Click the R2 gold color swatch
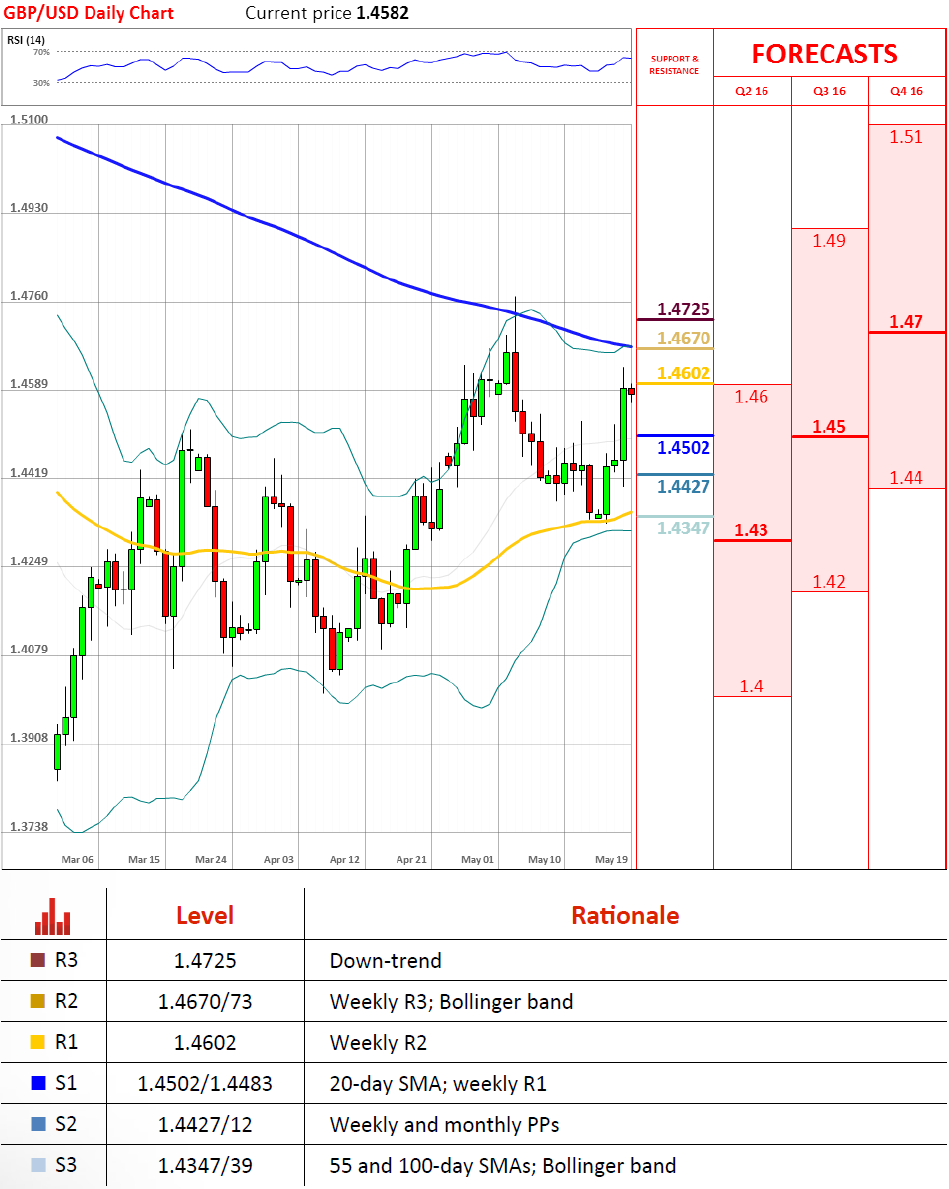 pyautogui.click(x=38, y=1001)
